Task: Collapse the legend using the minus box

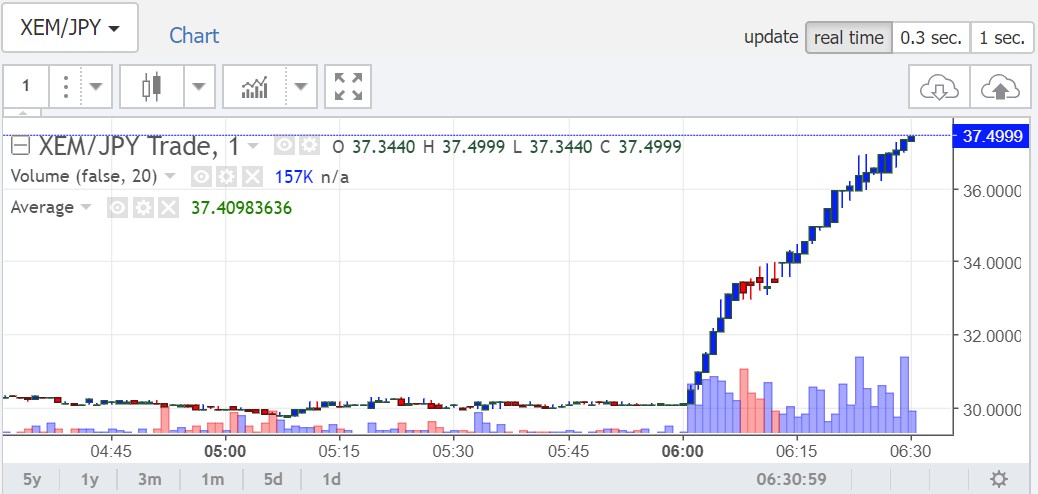Action: pos(21,146)
